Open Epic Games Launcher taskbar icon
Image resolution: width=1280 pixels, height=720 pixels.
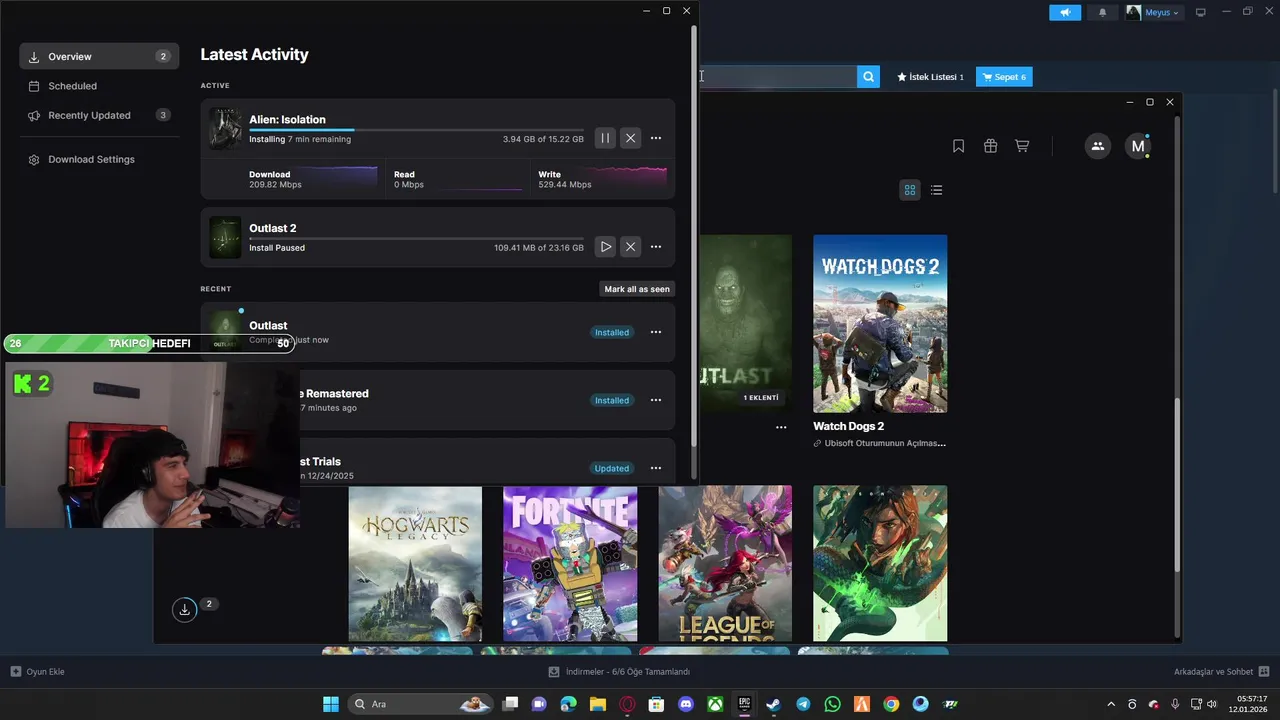point(744,704)
